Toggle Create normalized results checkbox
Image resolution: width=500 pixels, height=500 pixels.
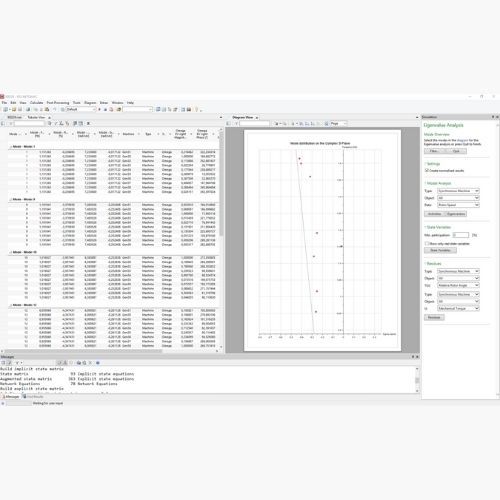[426, 170]
